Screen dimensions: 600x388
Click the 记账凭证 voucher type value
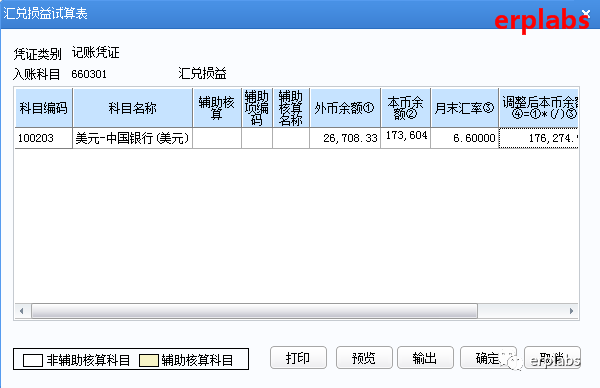pyautogui.click(x=96, y=52)
